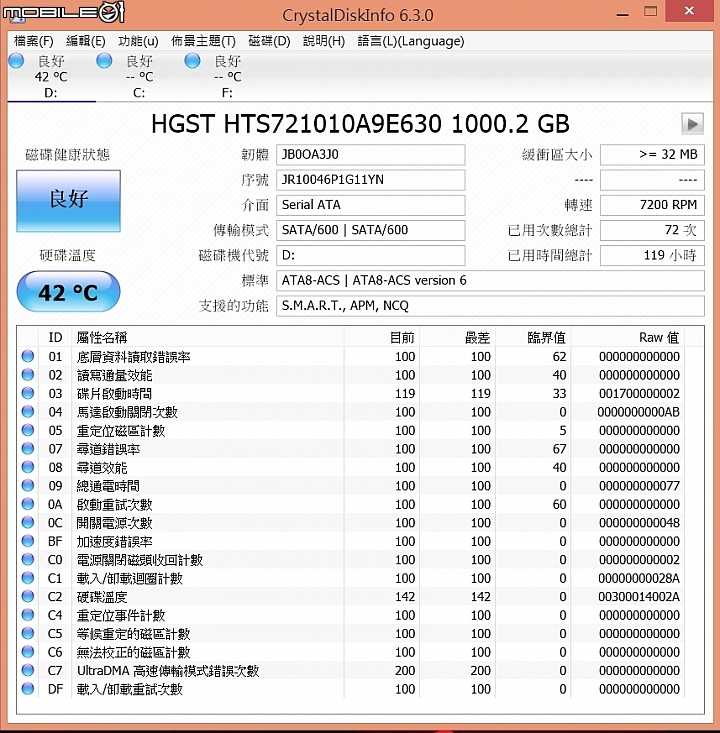The width and height of the screenshot is (720, 733).
Task: Click the blue status orb for disk F:
Action: pos(192,61)
